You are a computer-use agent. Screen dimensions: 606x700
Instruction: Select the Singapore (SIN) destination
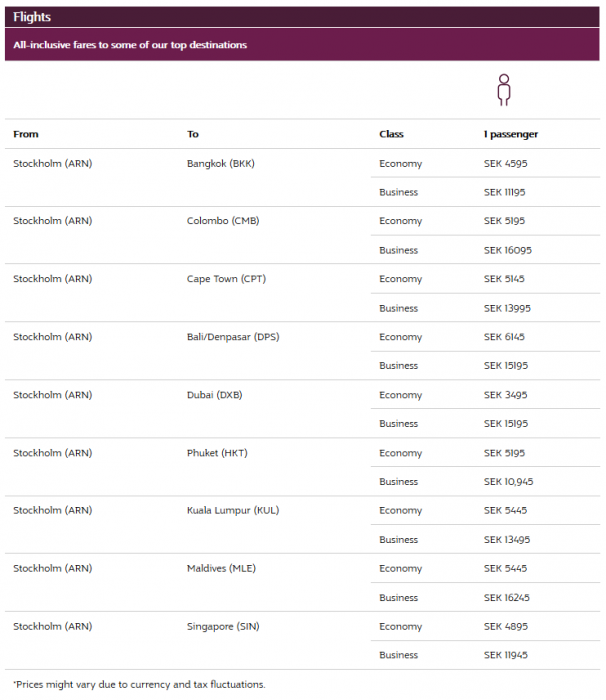225,627
